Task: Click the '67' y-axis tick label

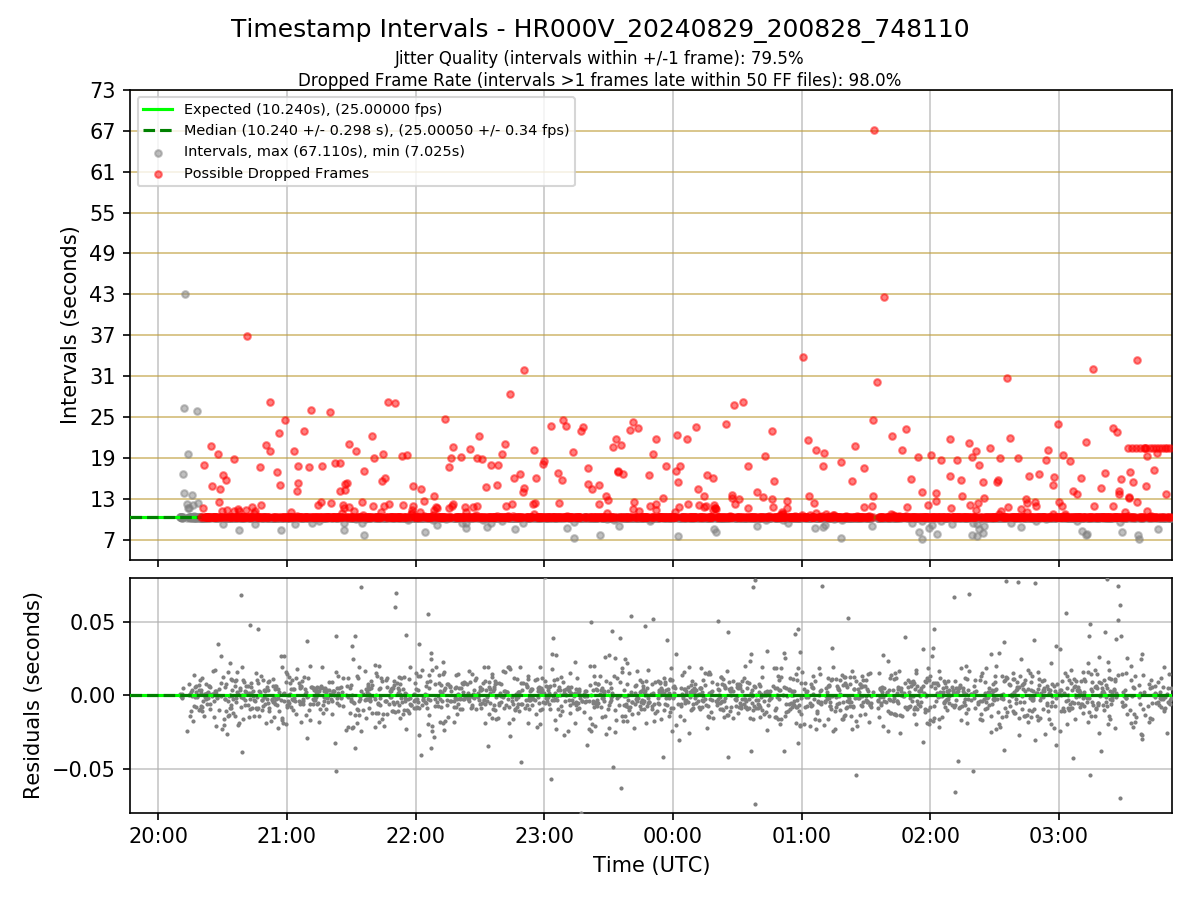Action: 104,131
